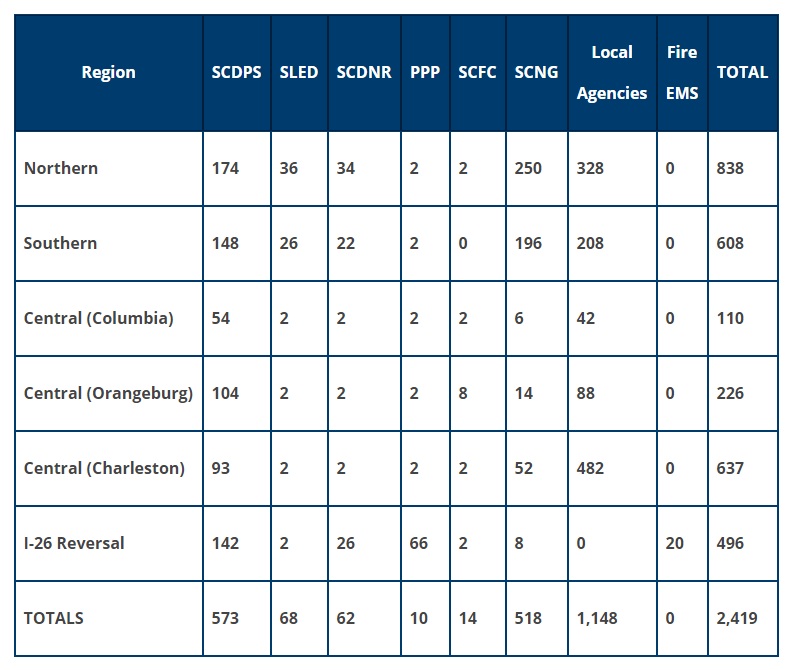Click TOTALS SCNG value 518

point(528,618)
